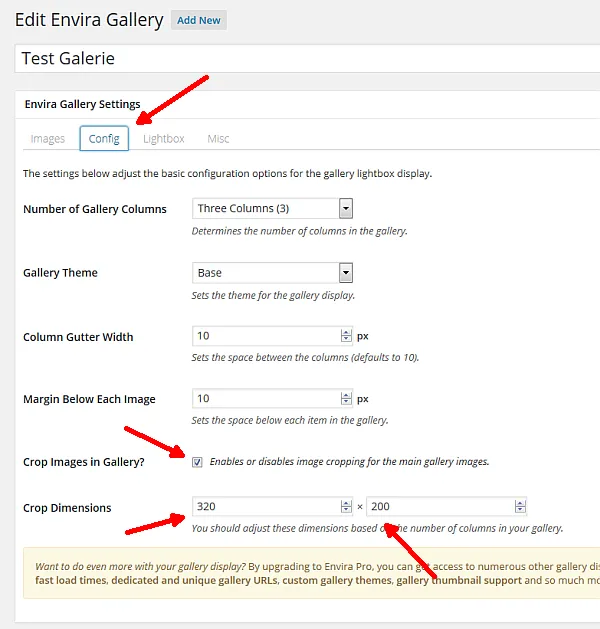Select the Three Columns (3) combo box
Screen dimensions: 600x629
(x=272, y=209)
